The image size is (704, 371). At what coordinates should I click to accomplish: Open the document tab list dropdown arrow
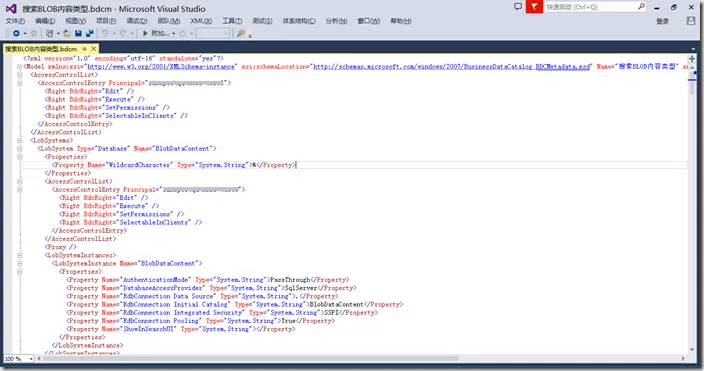pyautogui.click(x=693, y=49)
